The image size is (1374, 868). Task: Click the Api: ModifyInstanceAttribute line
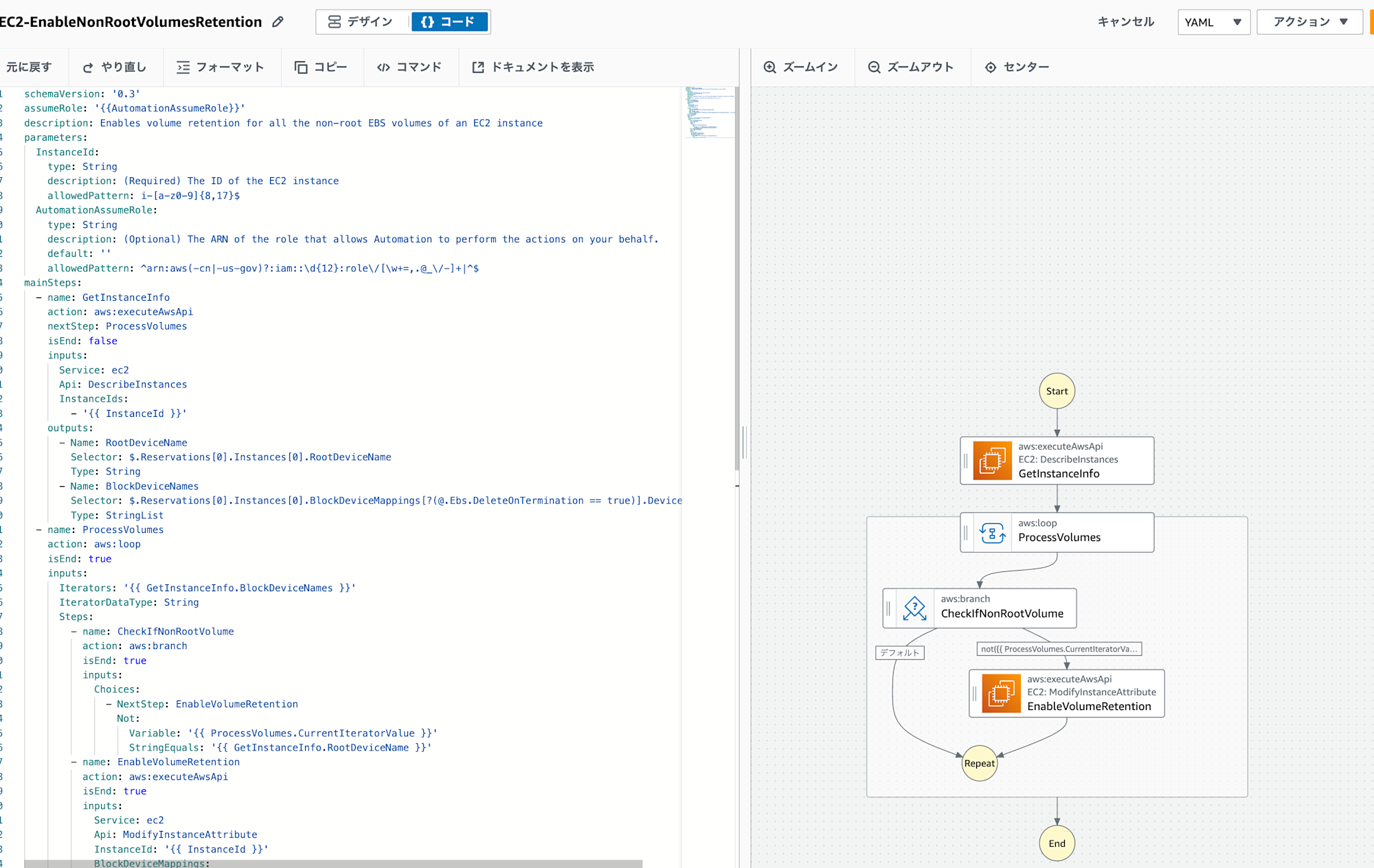pos(176,835)
